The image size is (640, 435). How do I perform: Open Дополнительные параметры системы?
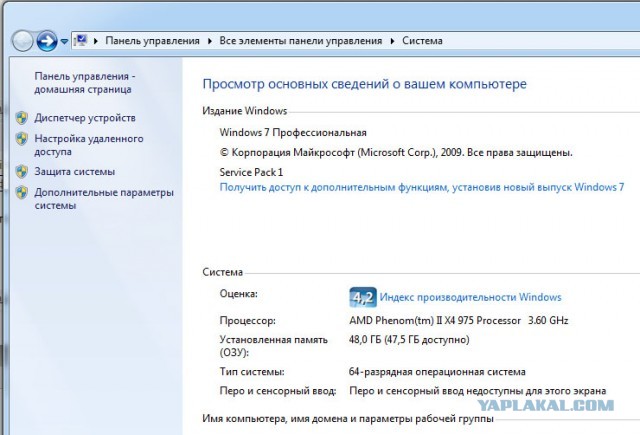(x=104, y=199)
